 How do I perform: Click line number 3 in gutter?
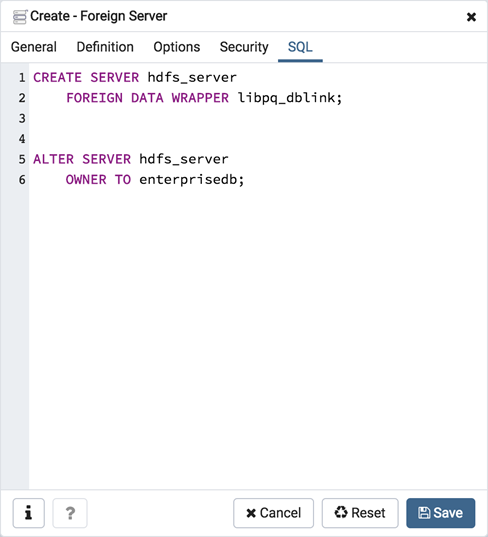pos(22,118)
